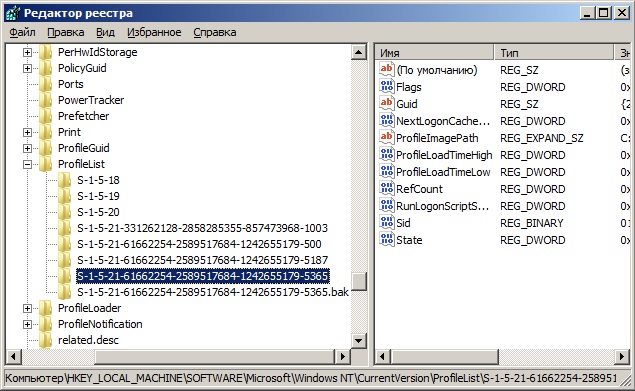Click the Имя column header
635x391 pixels.
pos(435,53)
